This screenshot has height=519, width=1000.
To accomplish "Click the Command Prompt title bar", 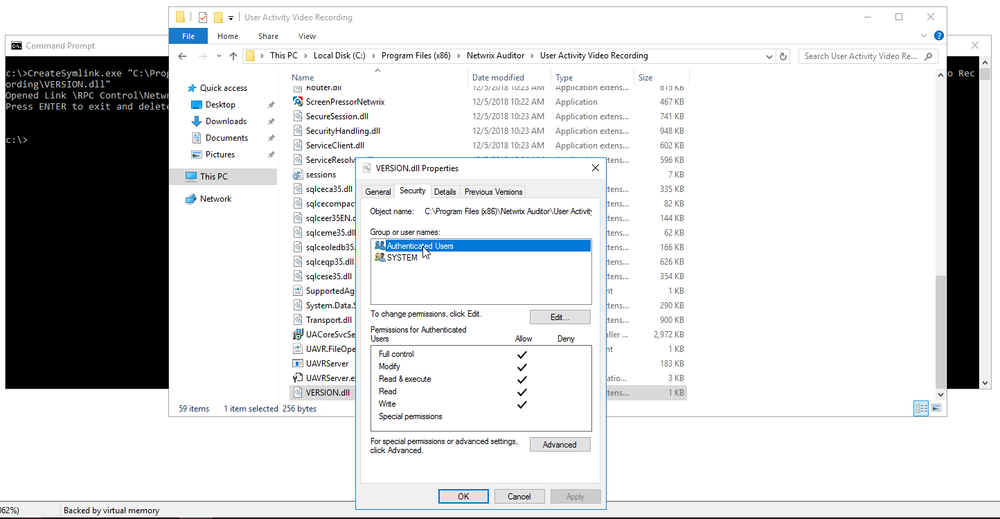I will pos(88,45).
